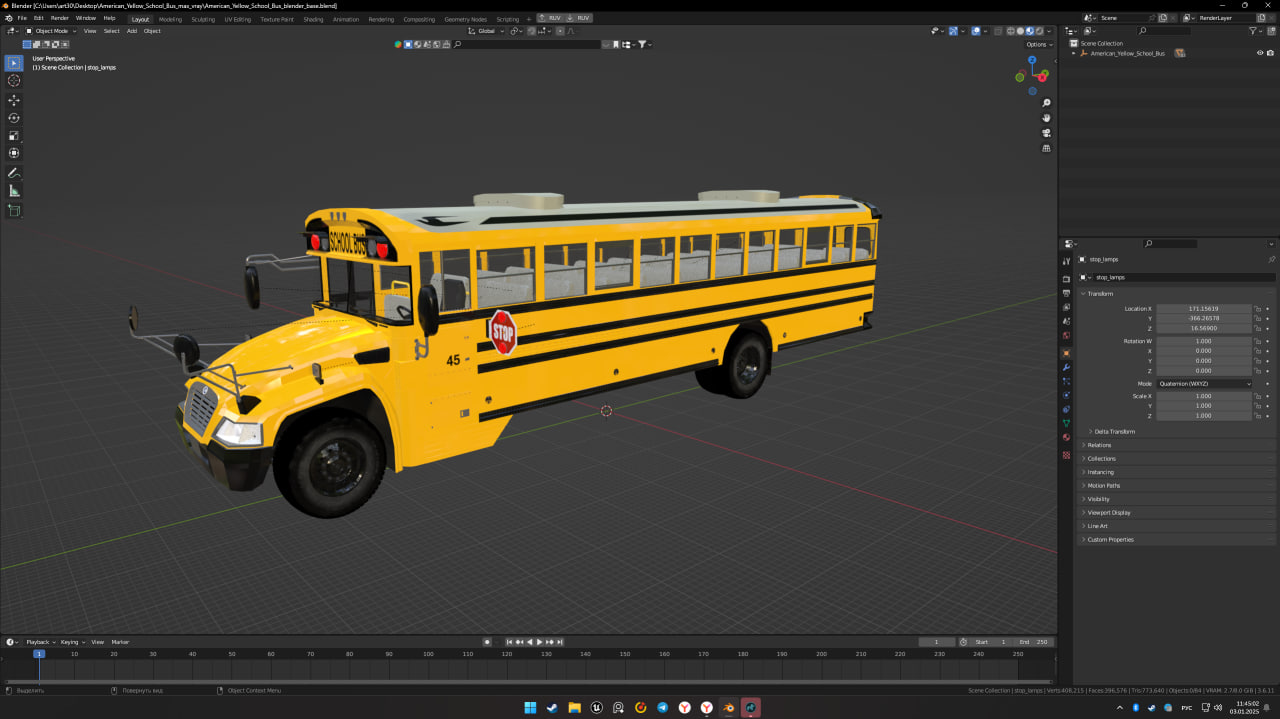1280x719 pixels.
Task: Open the Material properties tab
Action: (x=1066, y=437)
